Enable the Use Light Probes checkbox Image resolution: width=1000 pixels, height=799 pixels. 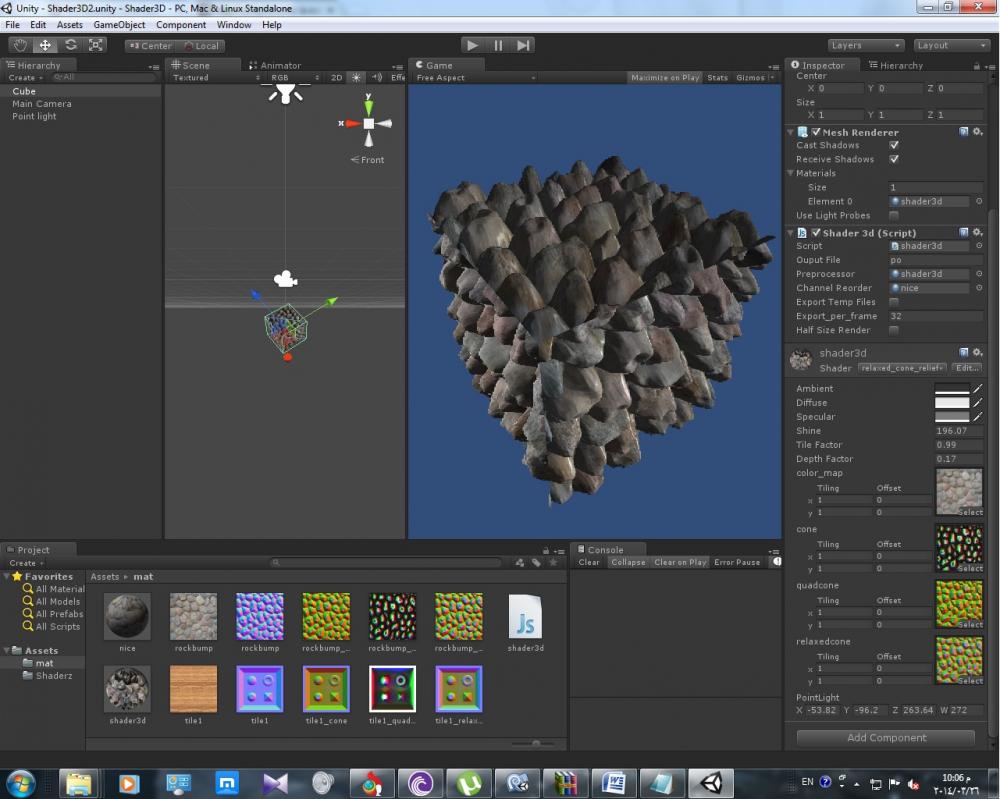pos(894,215)
